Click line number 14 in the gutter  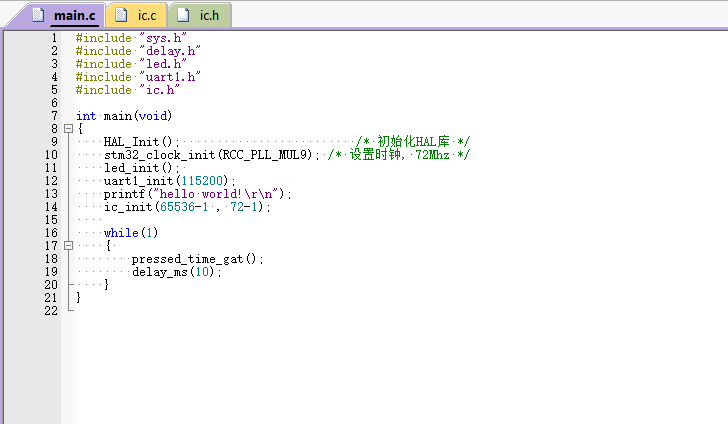pos(51,207)
